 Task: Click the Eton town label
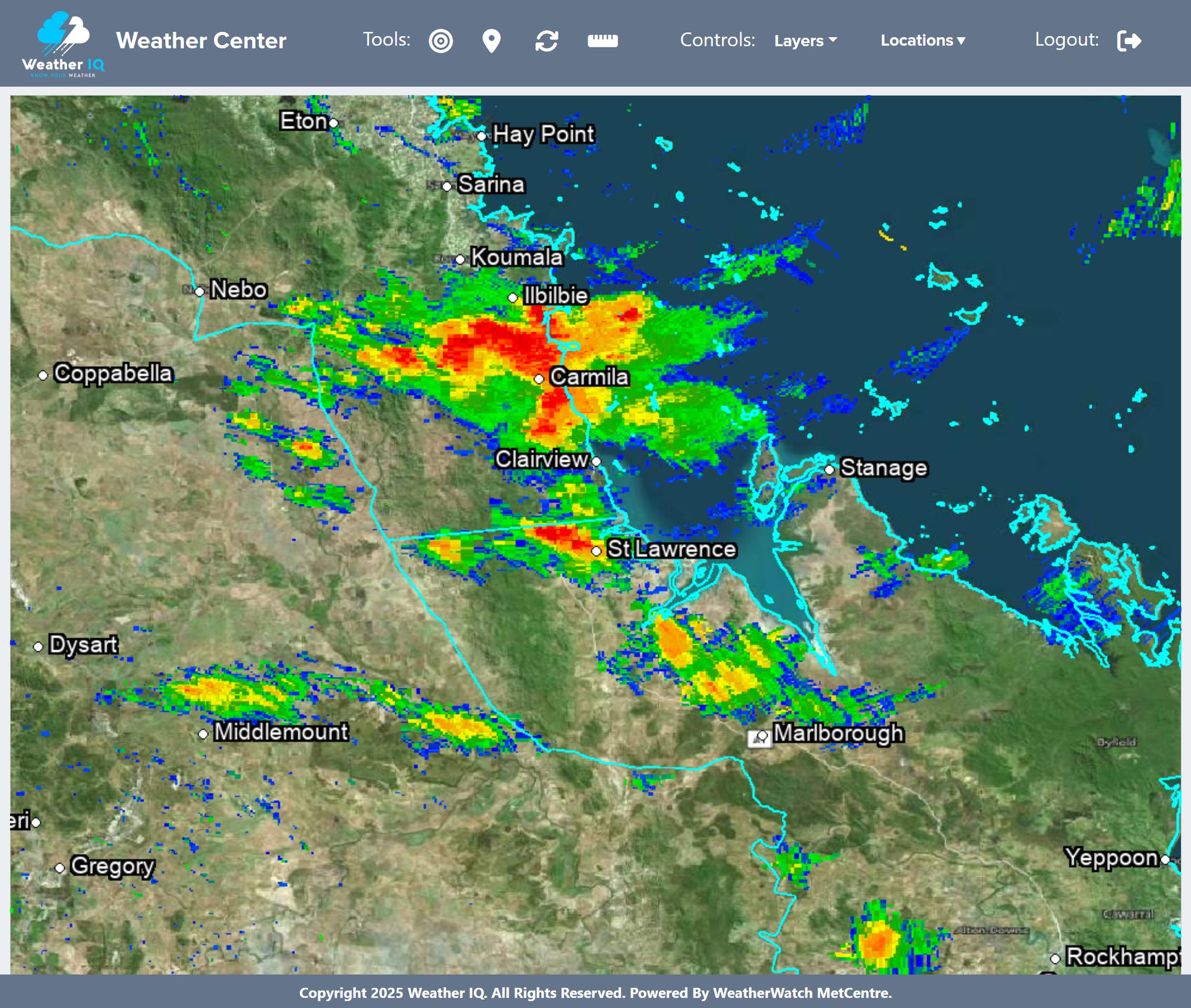tap(304, 121)
